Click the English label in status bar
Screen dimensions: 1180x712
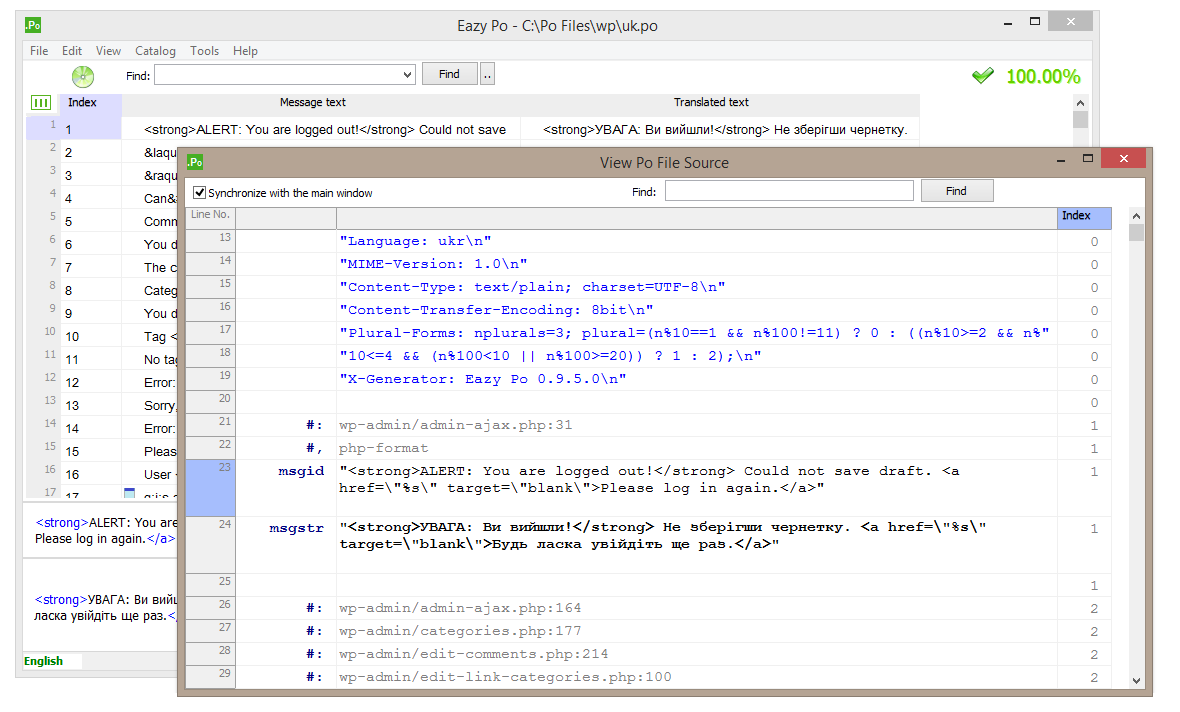click(44, 661)
